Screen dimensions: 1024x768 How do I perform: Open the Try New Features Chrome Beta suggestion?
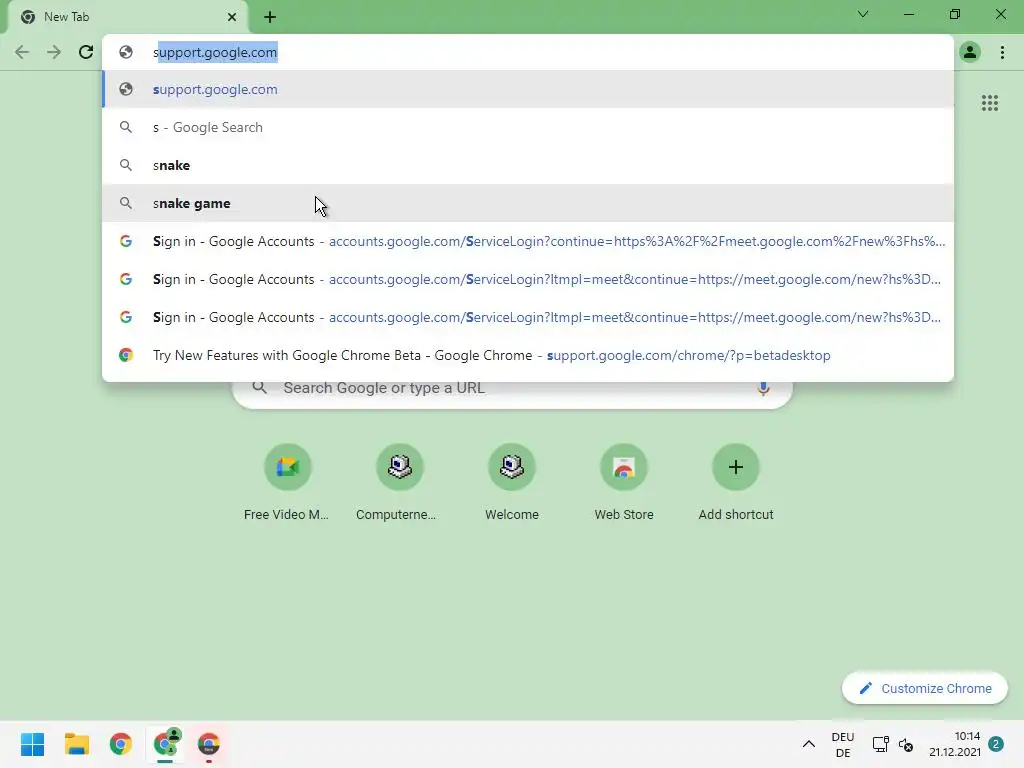(x=528, y=355)
